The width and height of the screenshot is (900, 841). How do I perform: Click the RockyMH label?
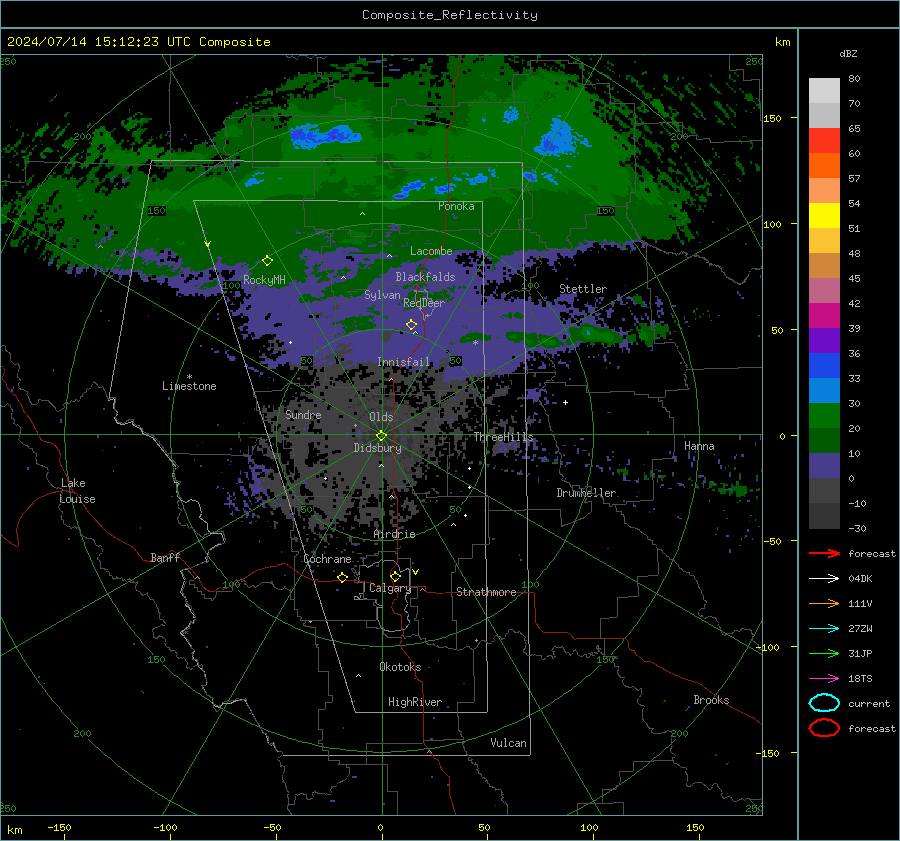(x=264, y=280)
